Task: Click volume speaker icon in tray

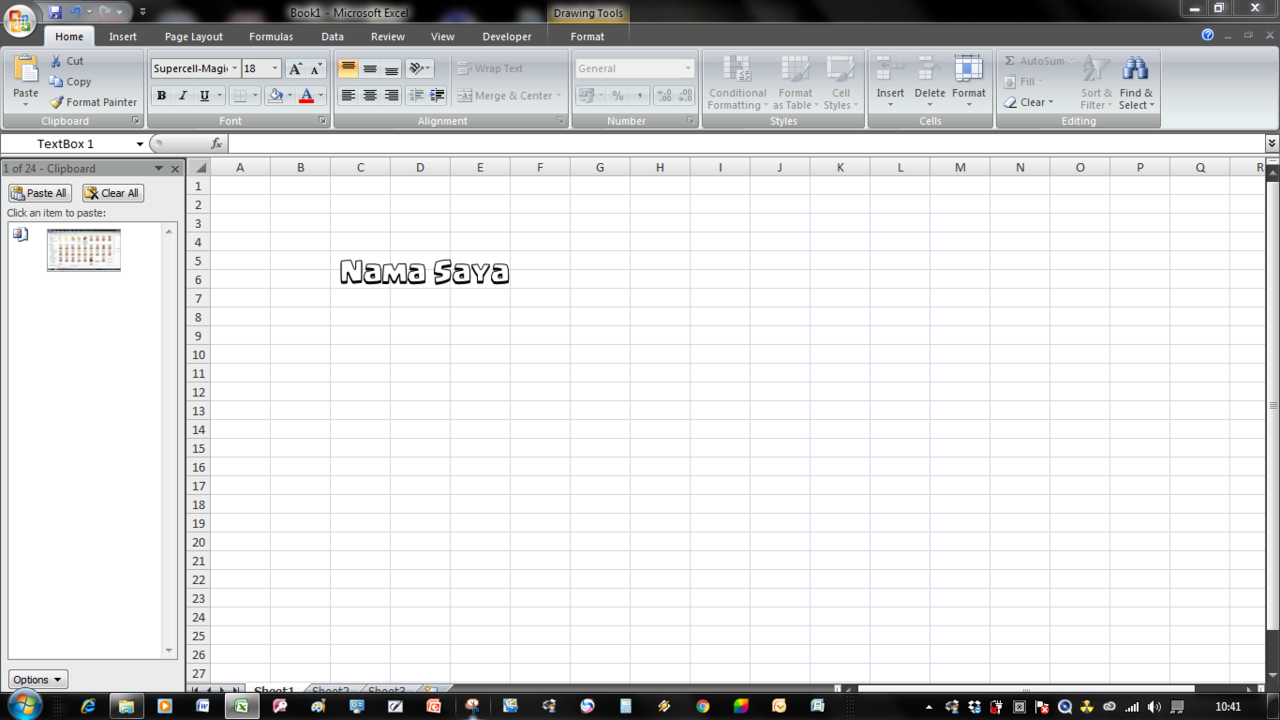Action: click(1154, 707)
